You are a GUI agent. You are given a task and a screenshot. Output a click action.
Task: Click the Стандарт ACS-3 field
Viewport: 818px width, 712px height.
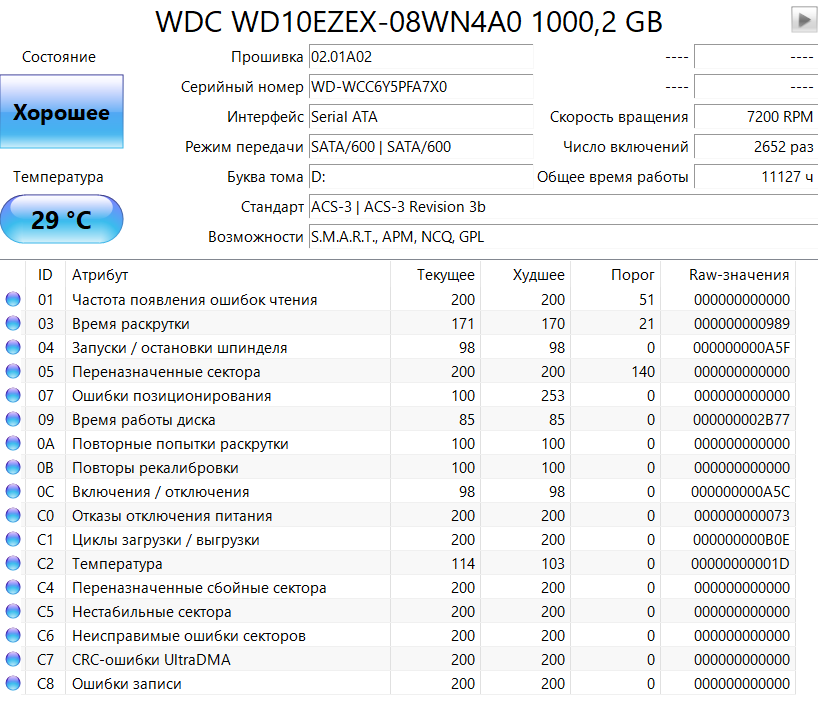[563, 207]
